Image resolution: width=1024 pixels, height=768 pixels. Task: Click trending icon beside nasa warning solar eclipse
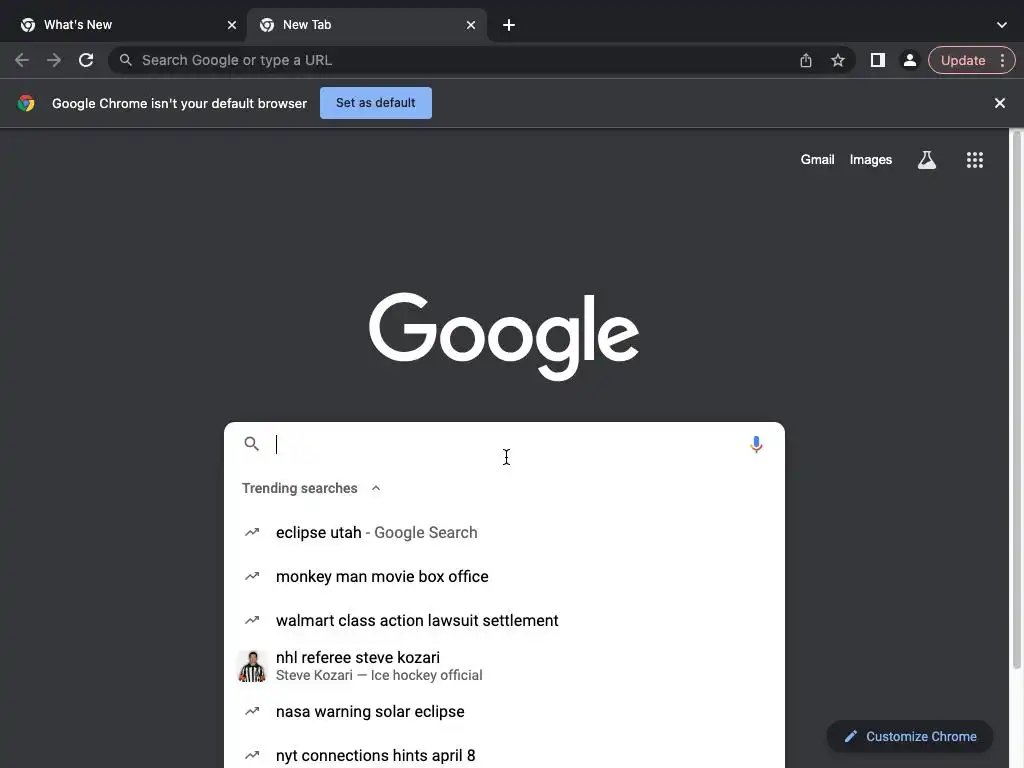pos(252,711)
